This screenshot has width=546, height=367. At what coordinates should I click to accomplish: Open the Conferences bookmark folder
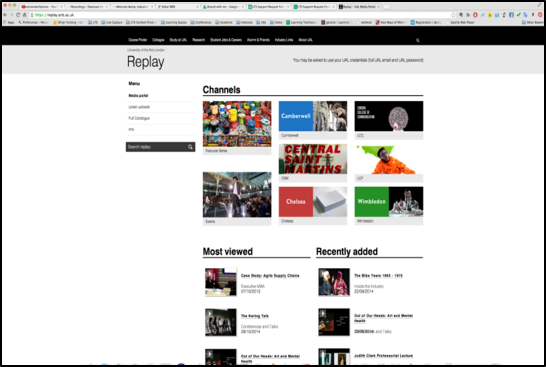tap(201, 22)
